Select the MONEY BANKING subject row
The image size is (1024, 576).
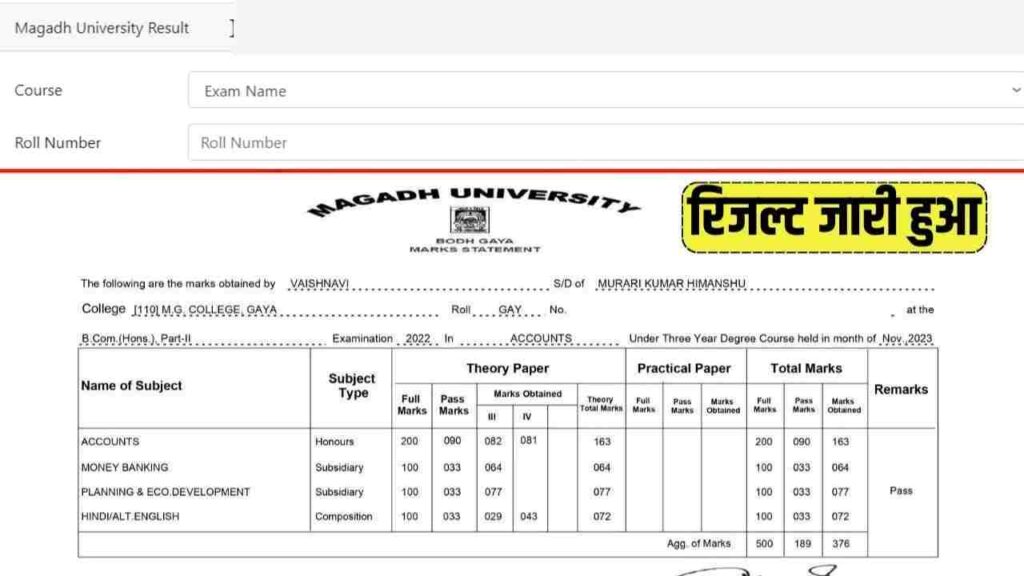coord(125,467)
